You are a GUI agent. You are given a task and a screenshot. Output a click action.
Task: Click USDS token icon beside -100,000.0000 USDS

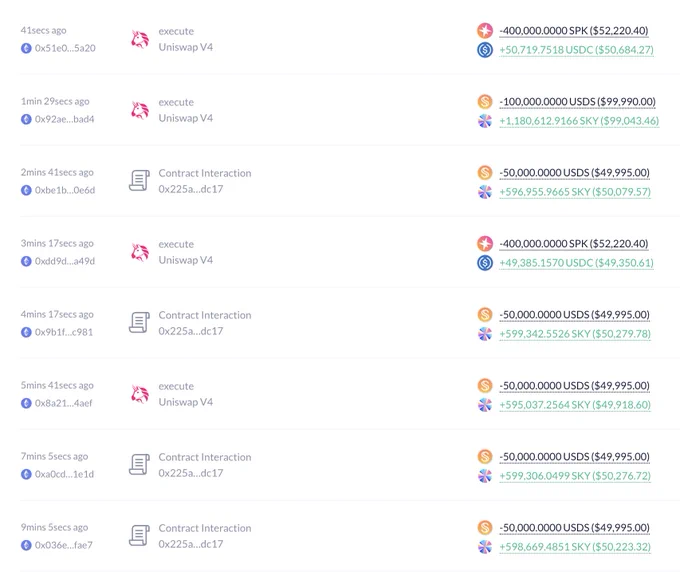485,102
